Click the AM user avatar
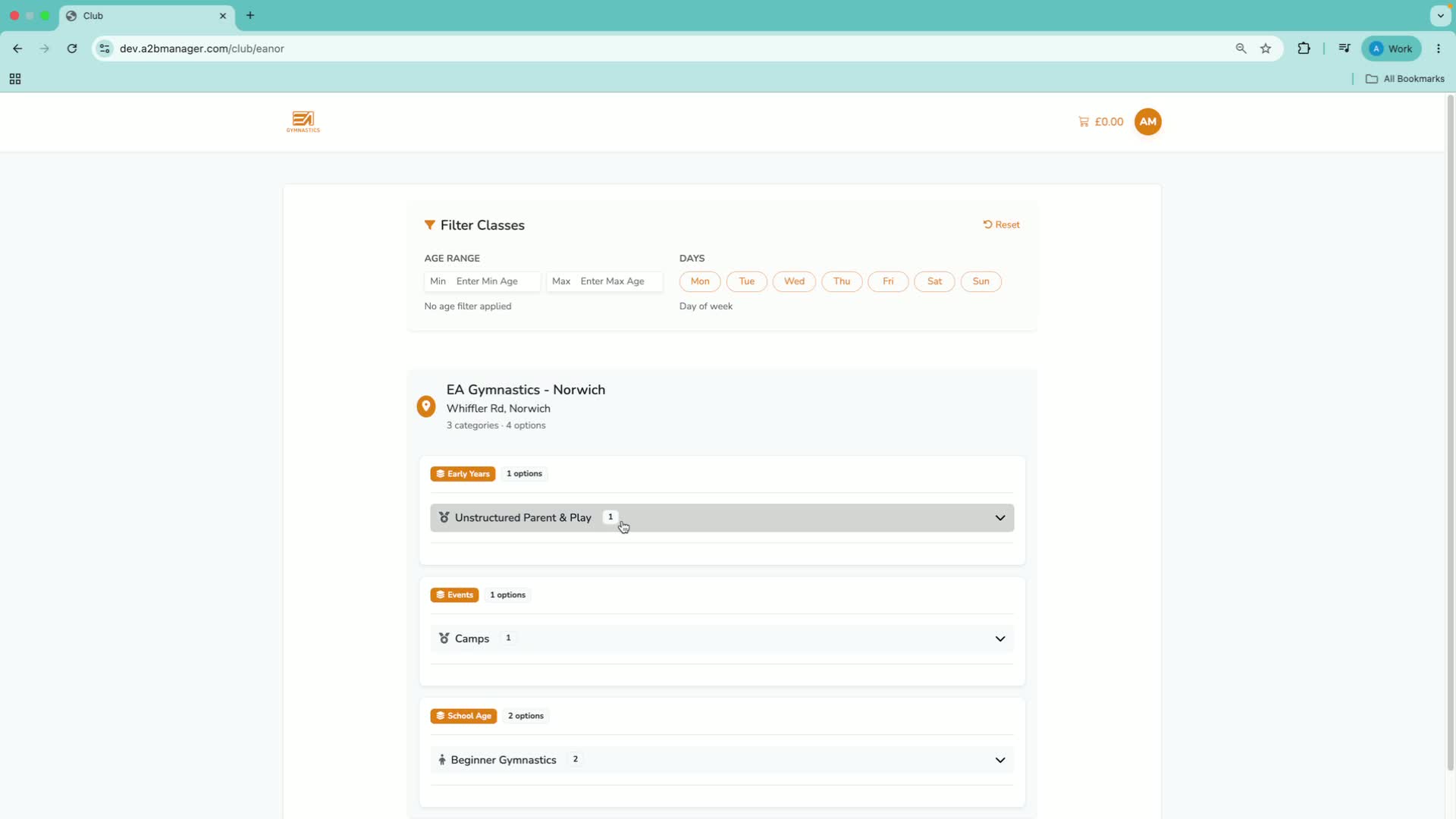The height and width of the screenshot is (819, 1456). [1147, 122]
